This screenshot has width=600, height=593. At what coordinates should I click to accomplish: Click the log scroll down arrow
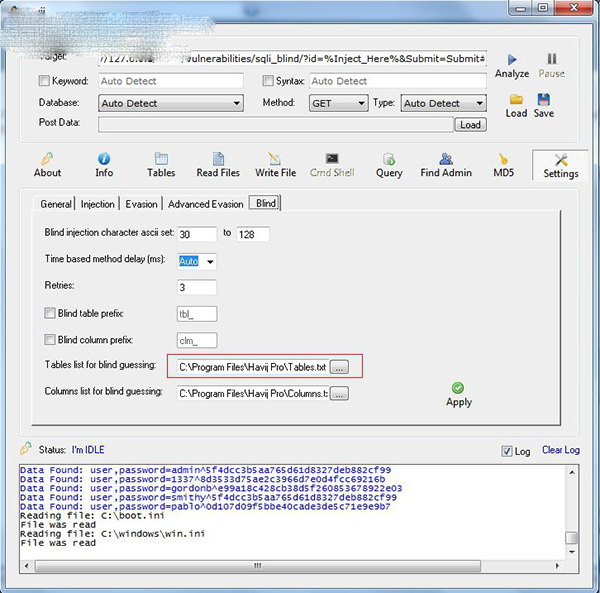[x=572, y=552]
